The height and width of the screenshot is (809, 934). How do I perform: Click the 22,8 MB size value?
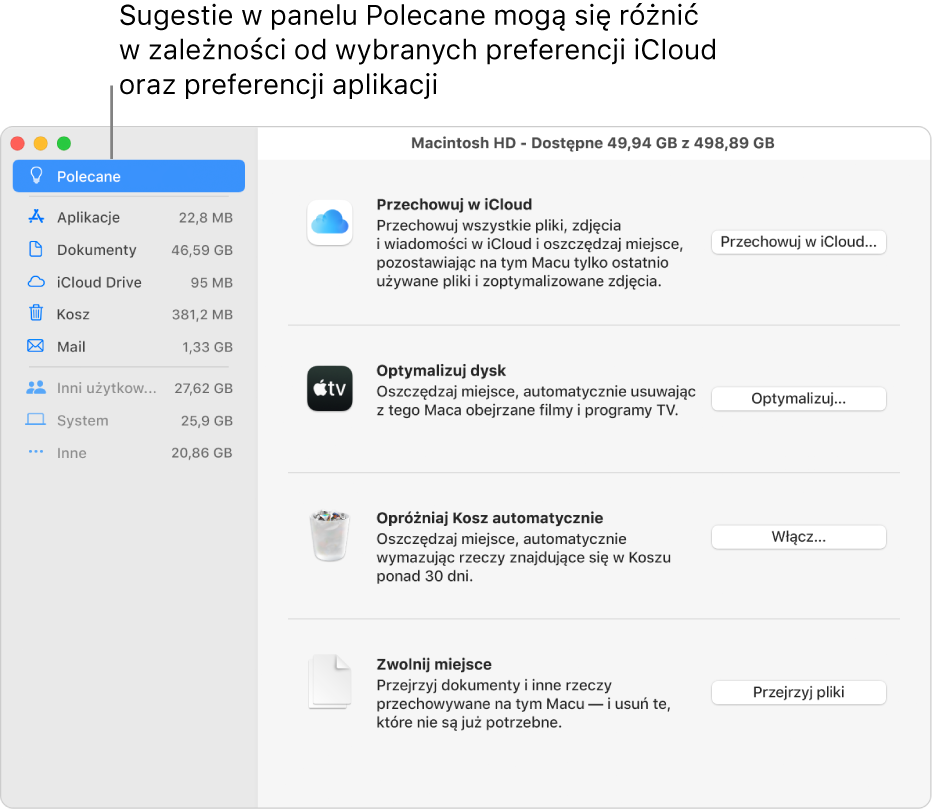coord(206,217)
